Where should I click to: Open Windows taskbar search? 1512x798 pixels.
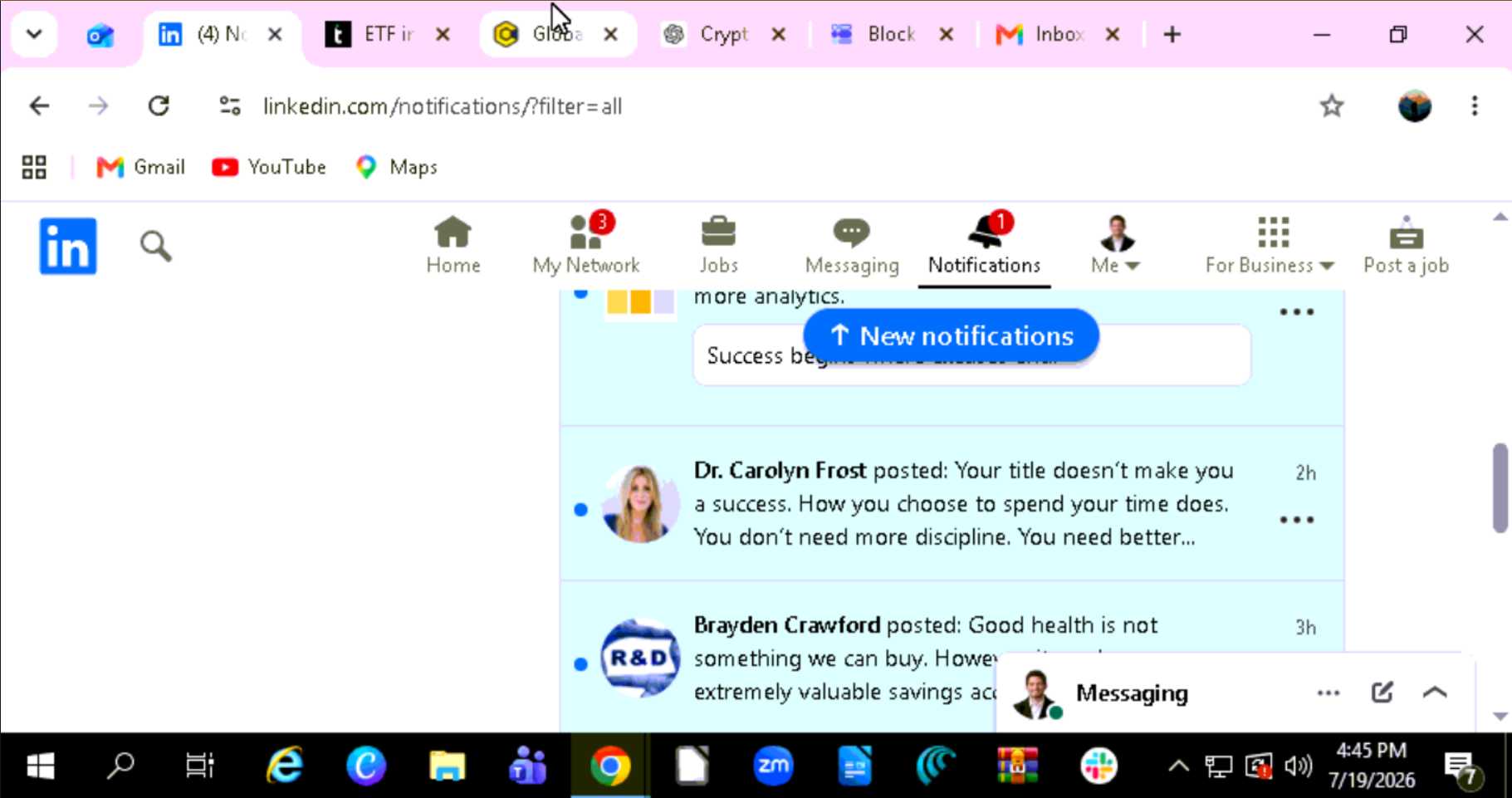pyautogui.click(x=121, y=766)
